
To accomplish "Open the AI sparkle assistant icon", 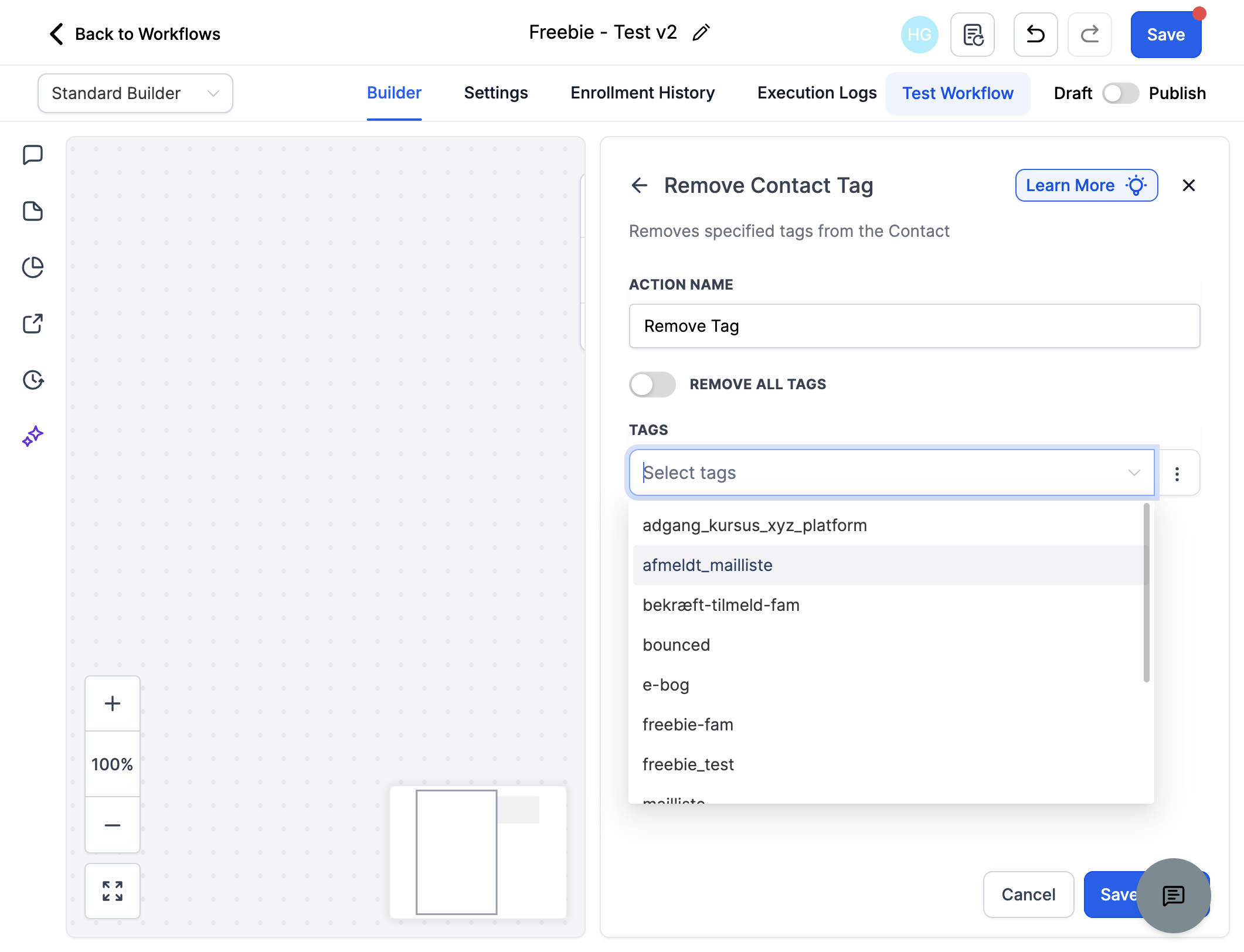I will tap(33, 436).
